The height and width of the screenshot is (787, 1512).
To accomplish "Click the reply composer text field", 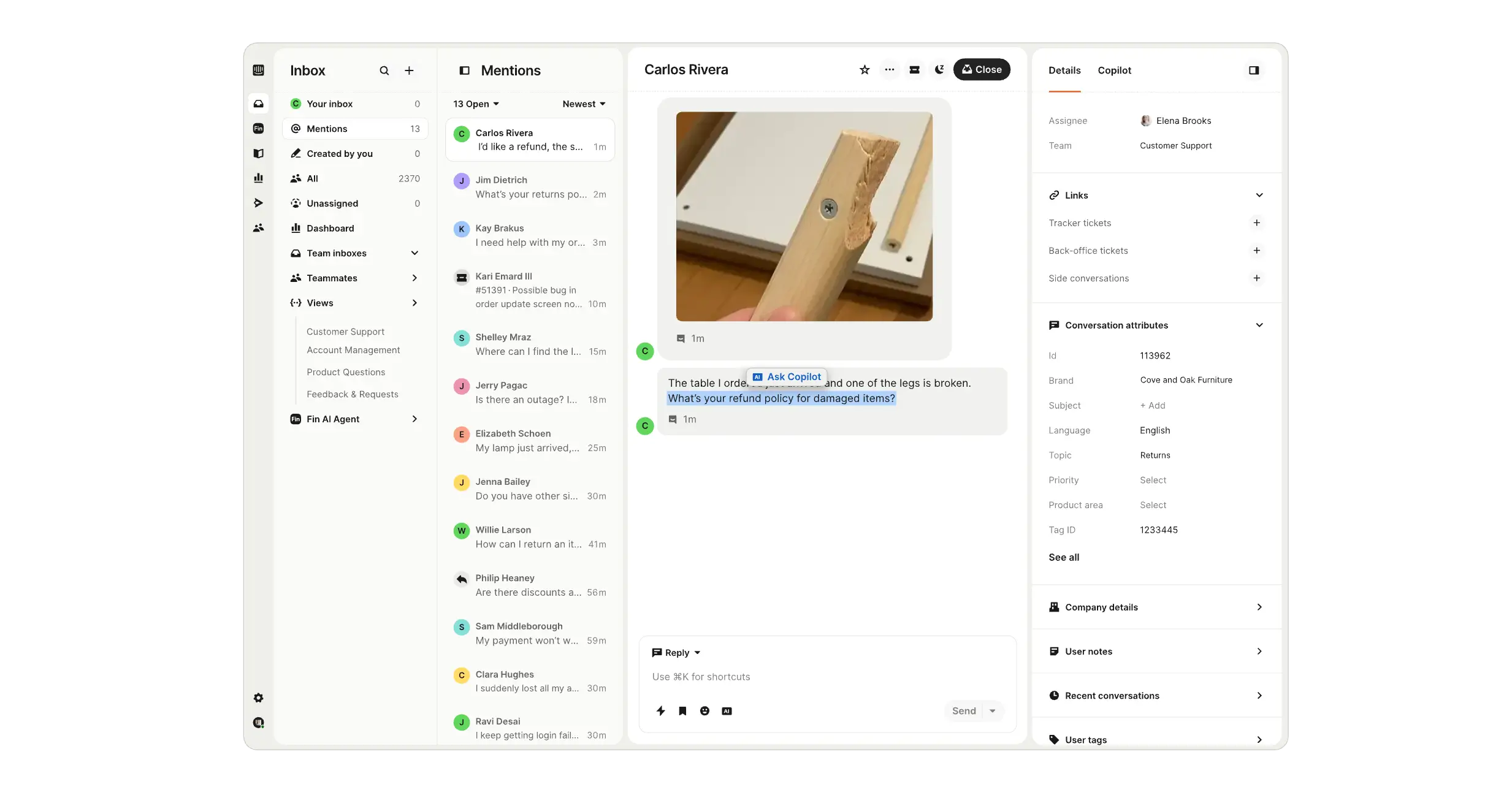I will (x=827, y=677).
